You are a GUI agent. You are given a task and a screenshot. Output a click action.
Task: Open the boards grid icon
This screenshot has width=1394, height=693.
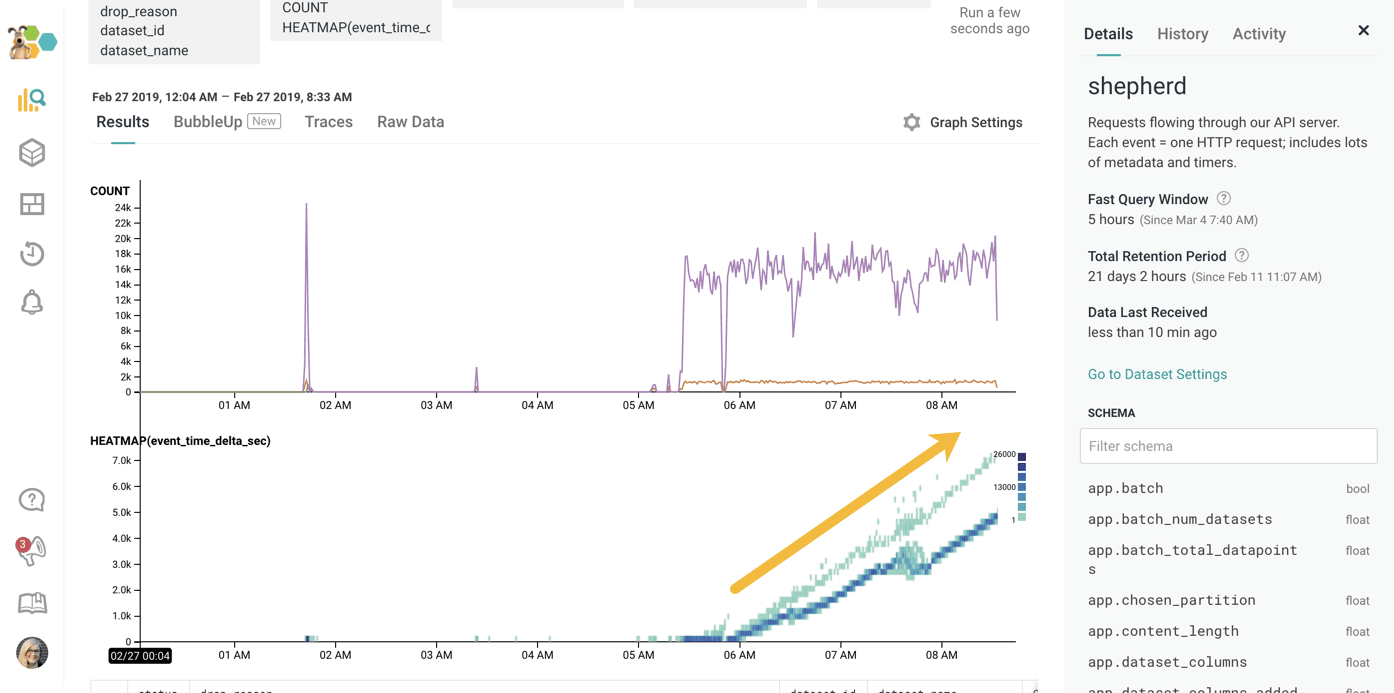pyautogui.click(x=32, y=204)
